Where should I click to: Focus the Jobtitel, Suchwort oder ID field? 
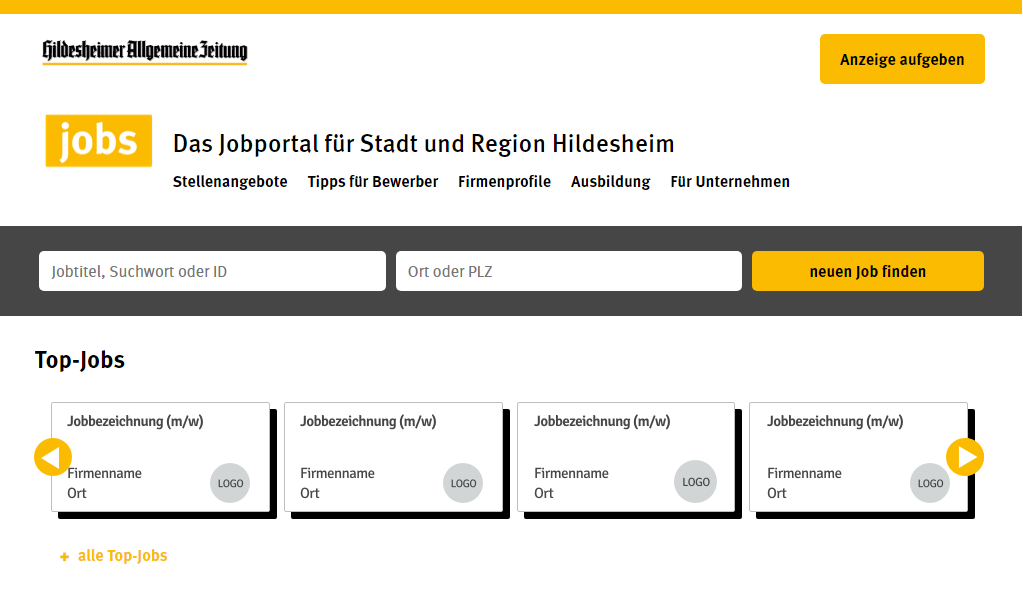[212, 271]
